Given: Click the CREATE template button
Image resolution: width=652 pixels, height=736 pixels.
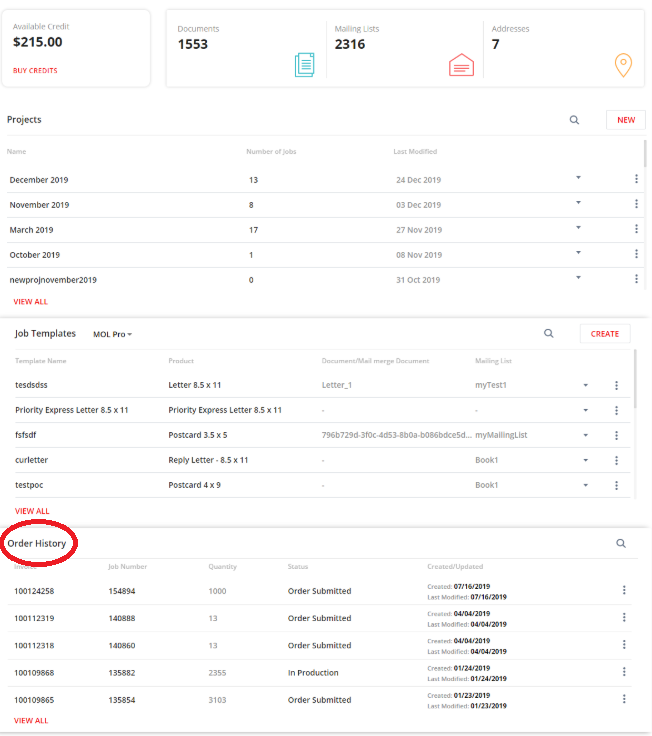Looking at the screenshot, I should click(604, 334).
